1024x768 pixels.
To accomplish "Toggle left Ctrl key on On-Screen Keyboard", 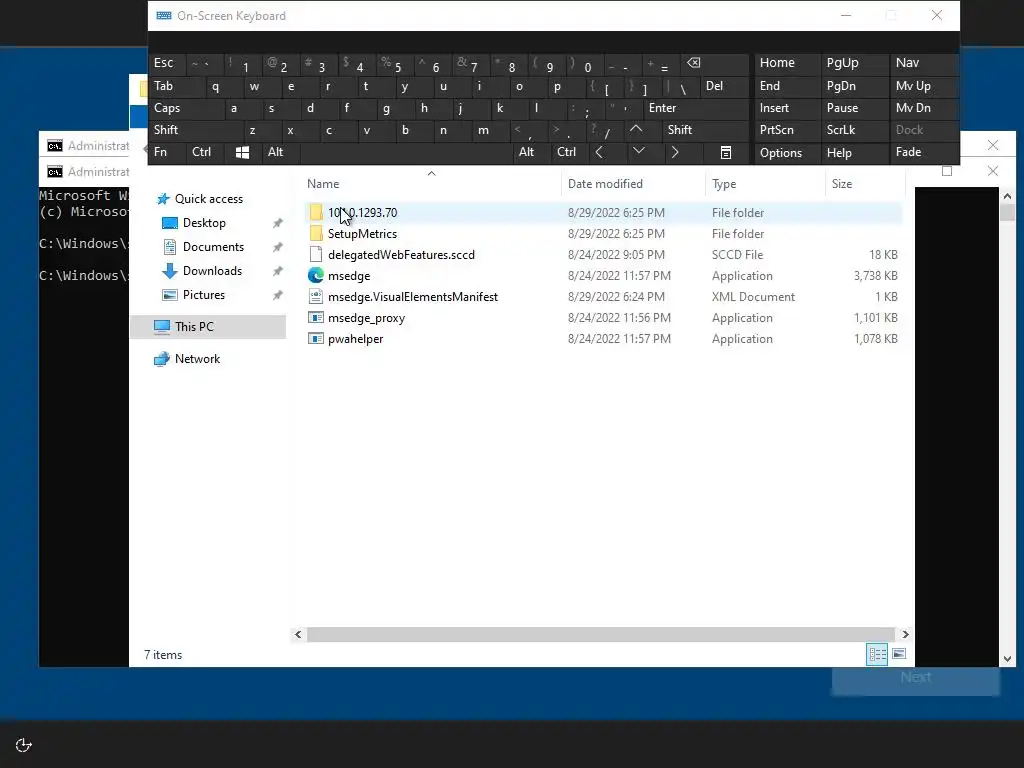I will (x=205, y=152).
